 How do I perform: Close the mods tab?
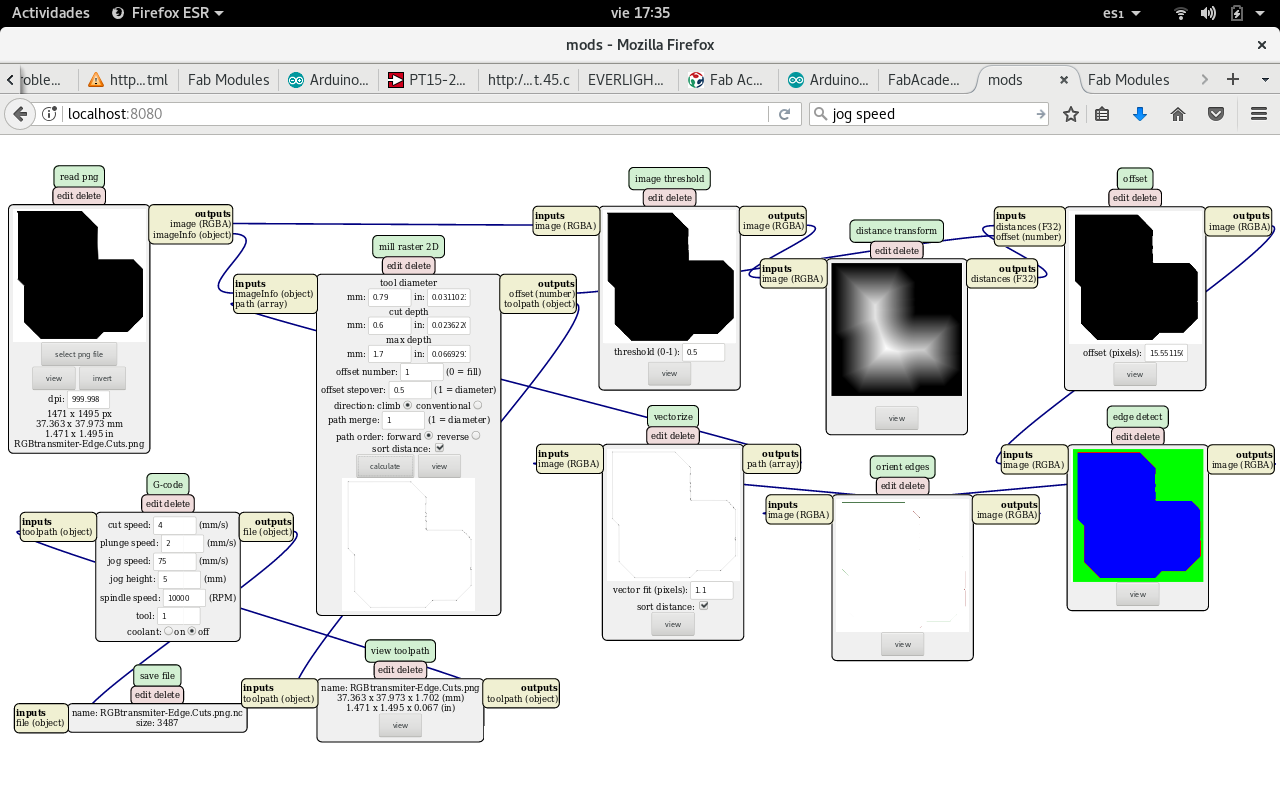1064,80
